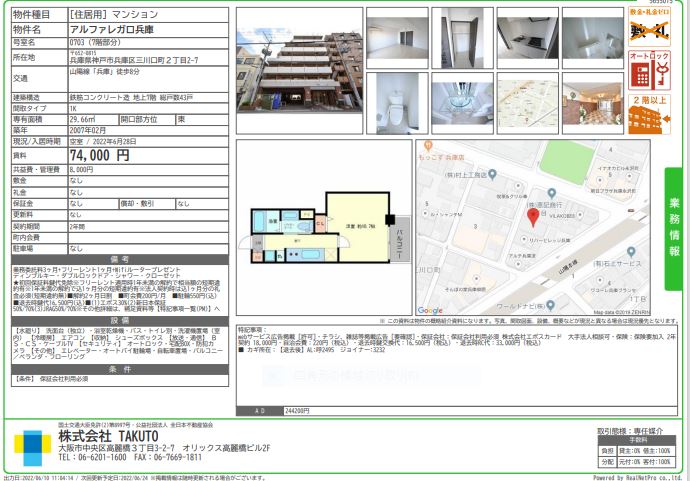
Task: Click the リバービレッジ兵庫 circle marker on the map
Action: tap(524, 239)
